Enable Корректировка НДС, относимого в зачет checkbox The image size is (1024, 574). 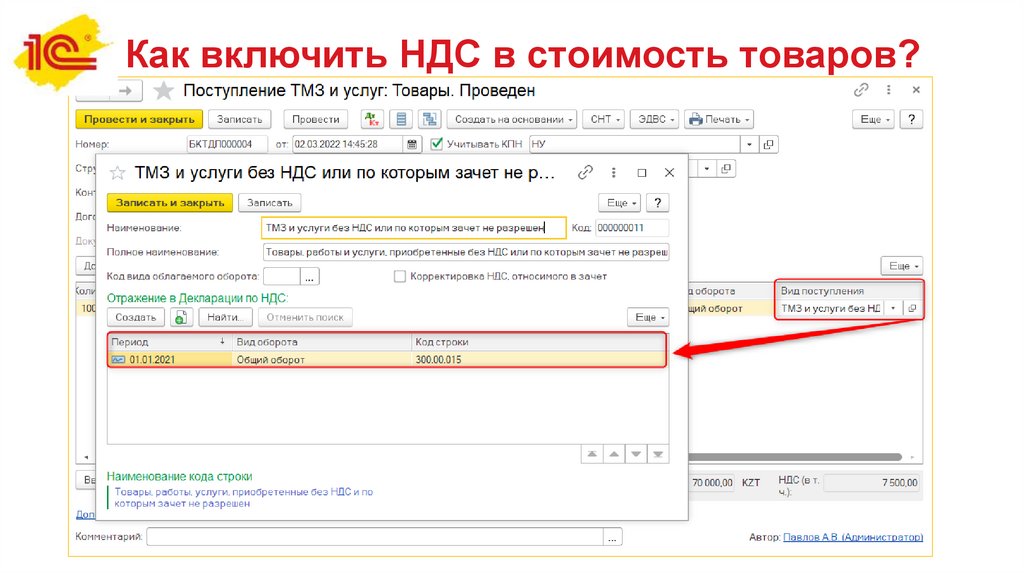pos(400,276)
